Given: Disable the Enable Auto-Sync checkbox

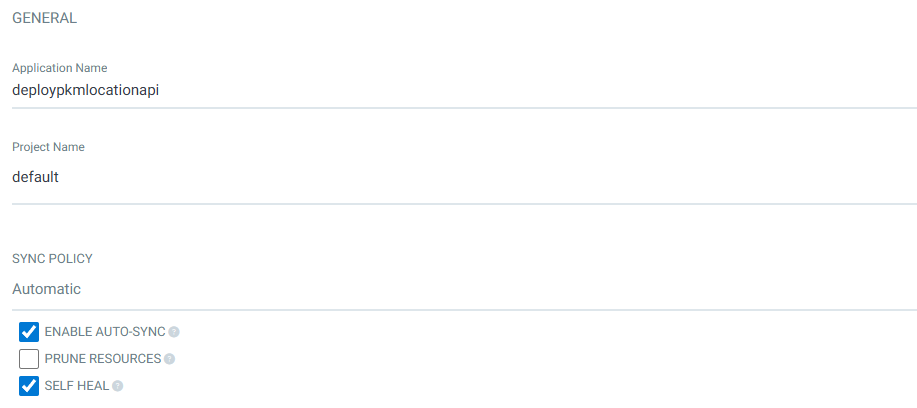Looking at the screenshot, I should point(29,332).
